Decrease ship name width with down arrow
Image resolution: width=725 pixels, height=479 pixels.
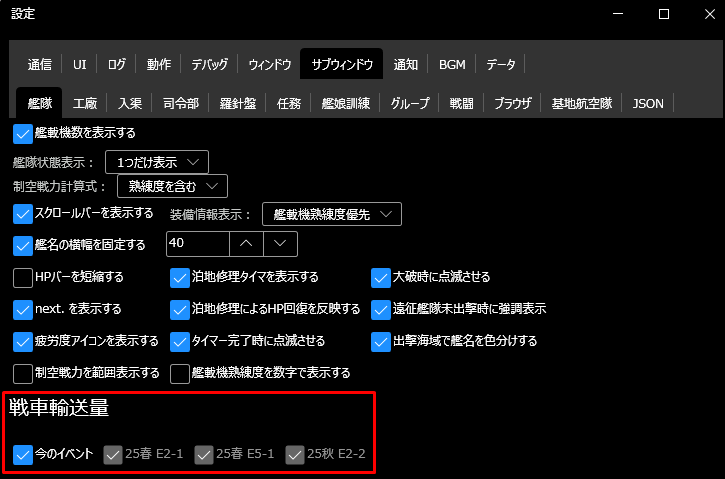pos(280,244)
